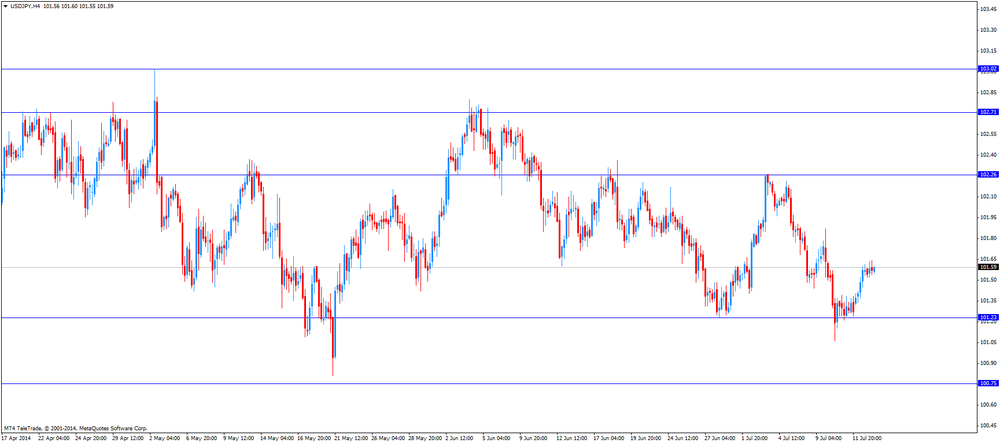Click the 102.55 price scale label

point(989,134)
